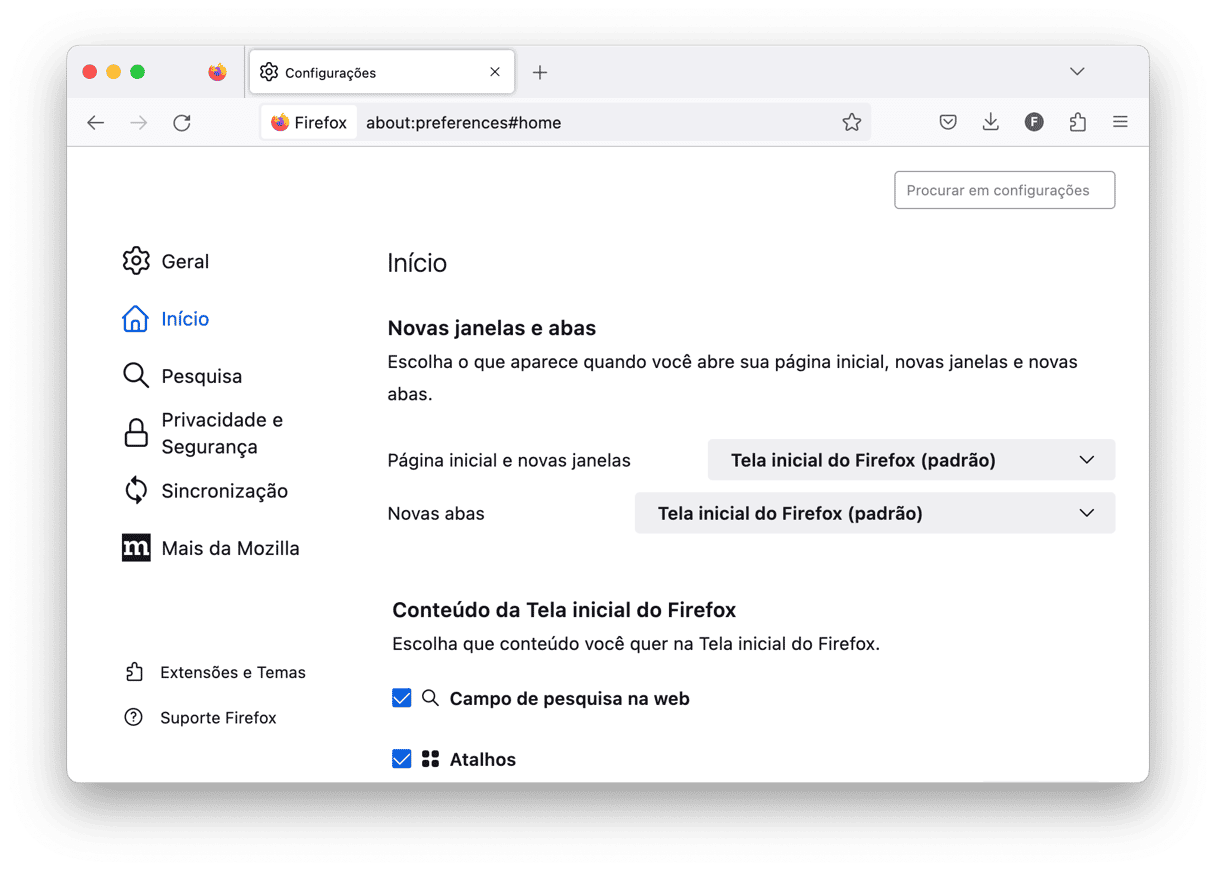Open the extensions puzzle icon in the toolbar

[1077, 122]
